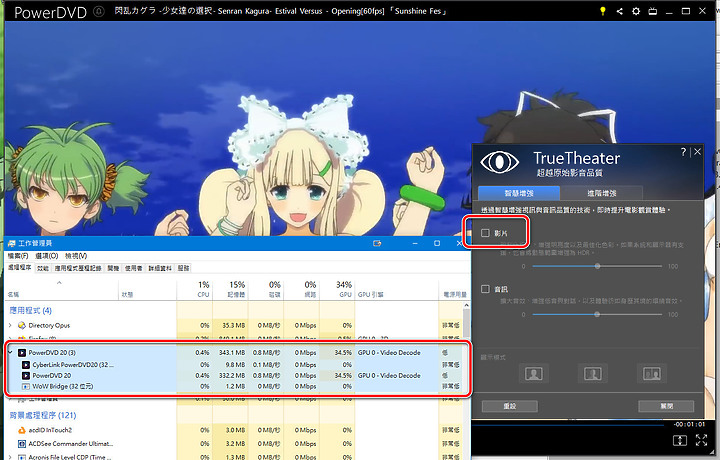The width and height of the screenshot is (720, 460).
Task: Sort by the 34% GPU column header
Action: (x=337, y=289)
